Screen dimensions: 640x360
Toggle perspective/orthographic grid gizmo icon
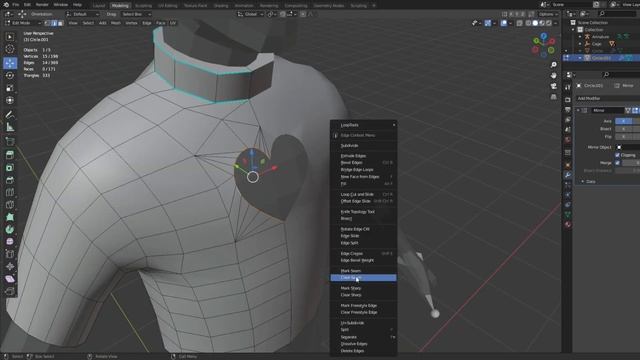(553, 97)
